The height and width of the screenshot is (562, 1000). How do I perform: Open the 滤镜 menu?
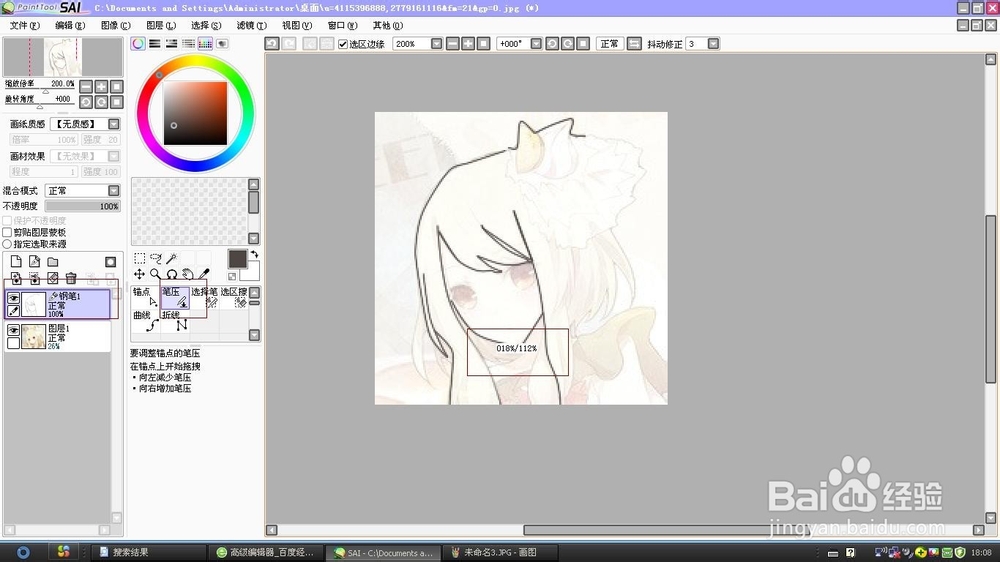251,26
